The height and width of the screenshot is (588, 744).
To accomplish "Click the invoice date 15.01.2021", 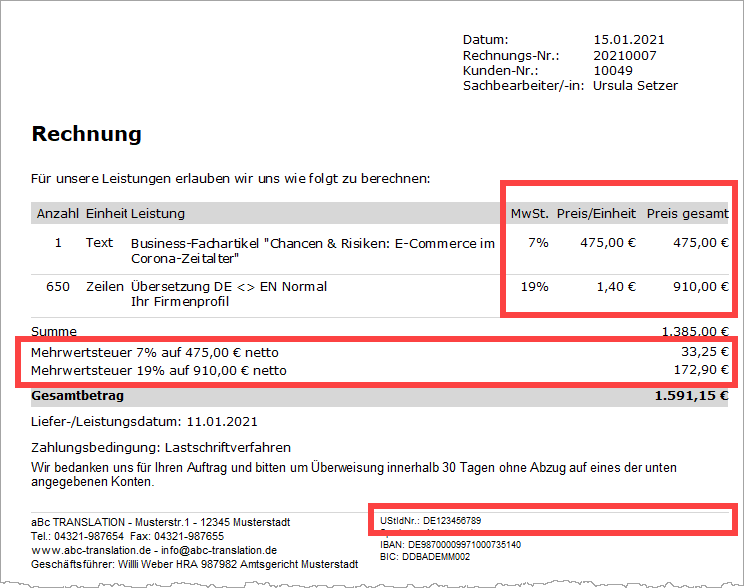I will (629, 40).
